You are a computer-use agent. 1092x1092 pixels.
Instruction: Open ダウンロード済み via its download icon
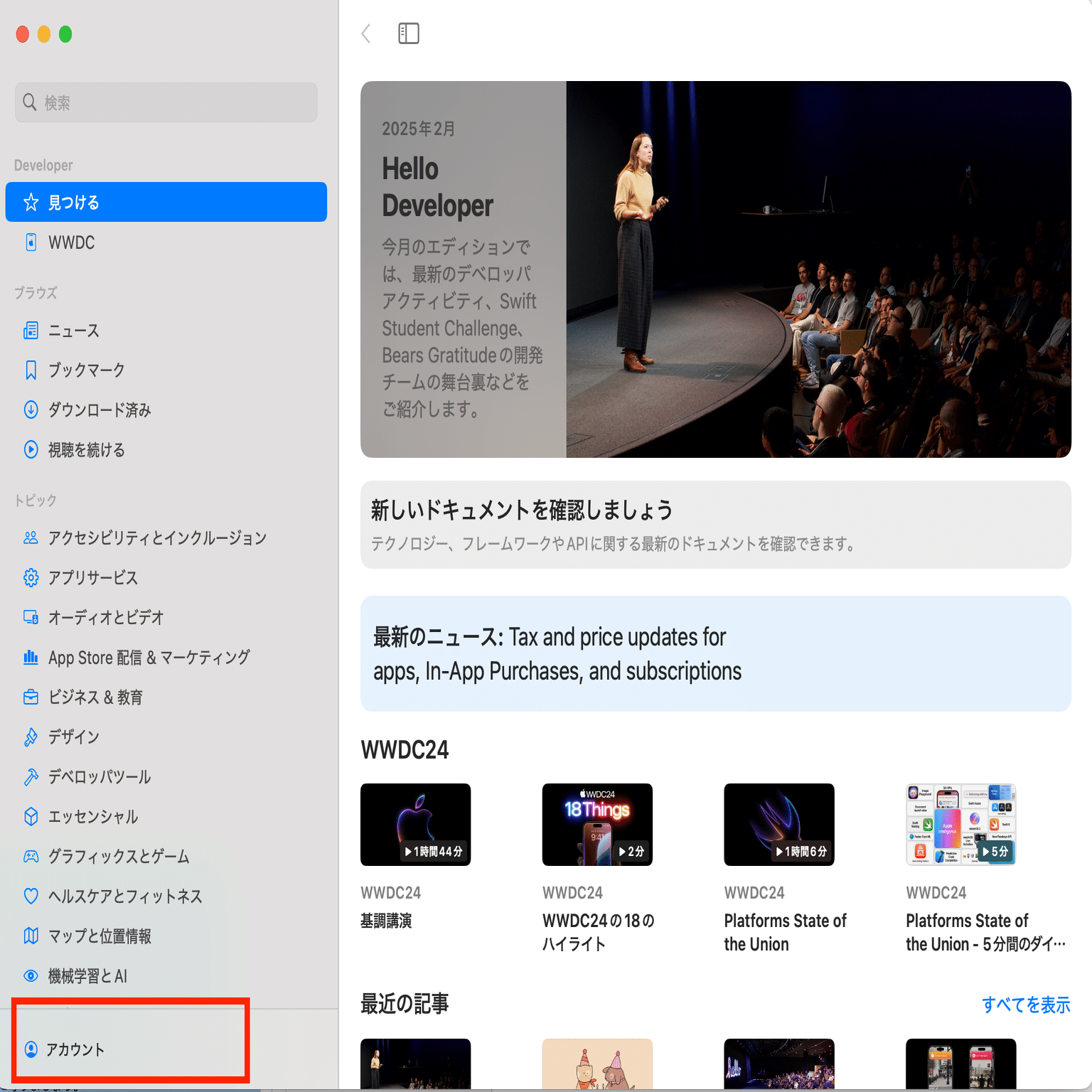tap(31, 409)
